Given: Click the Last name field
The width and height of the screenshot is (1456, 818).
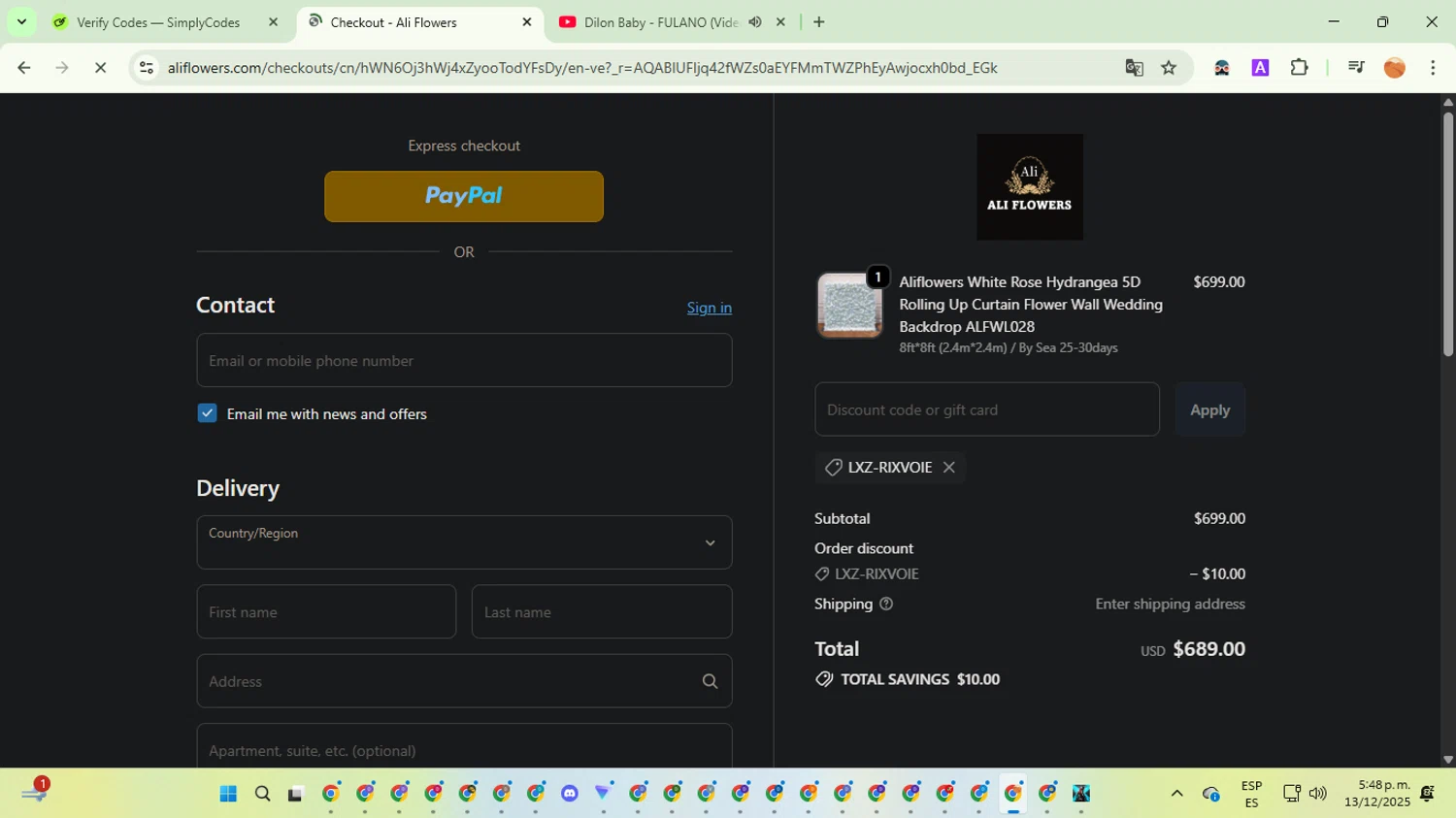Looking at the screenshot, I should (602, 611).
